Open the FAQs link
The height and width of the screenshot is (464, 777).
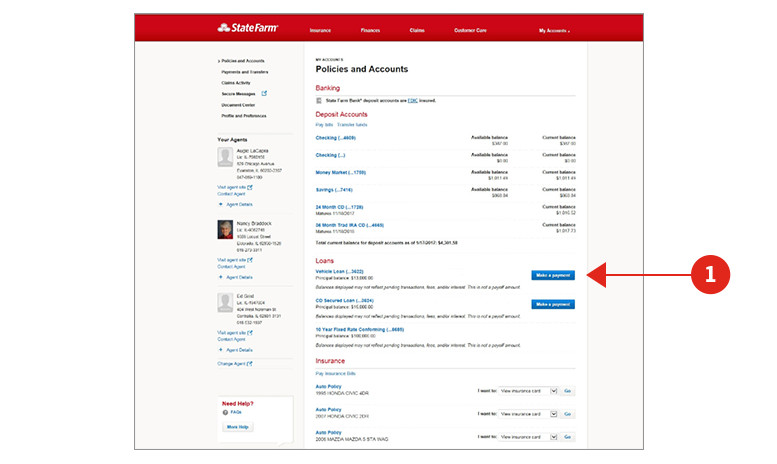(x=236, y=412)
